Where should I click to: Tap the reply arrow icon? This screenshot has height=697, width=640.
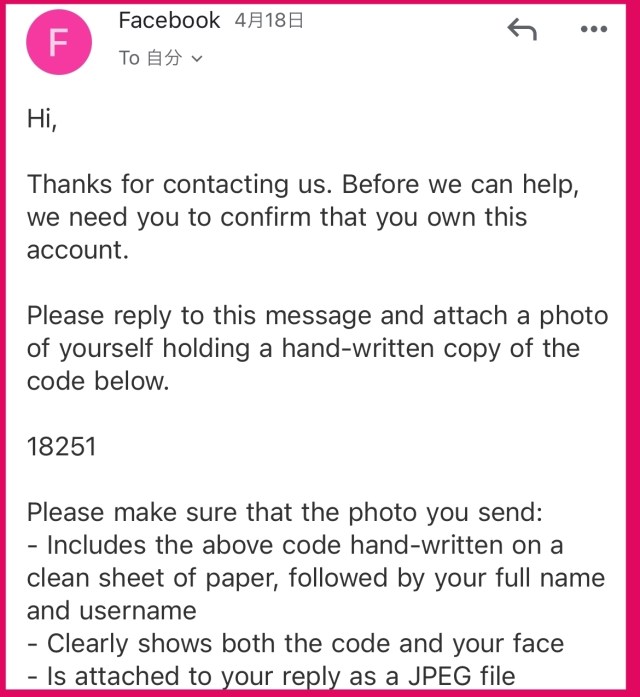coord(521,29)
